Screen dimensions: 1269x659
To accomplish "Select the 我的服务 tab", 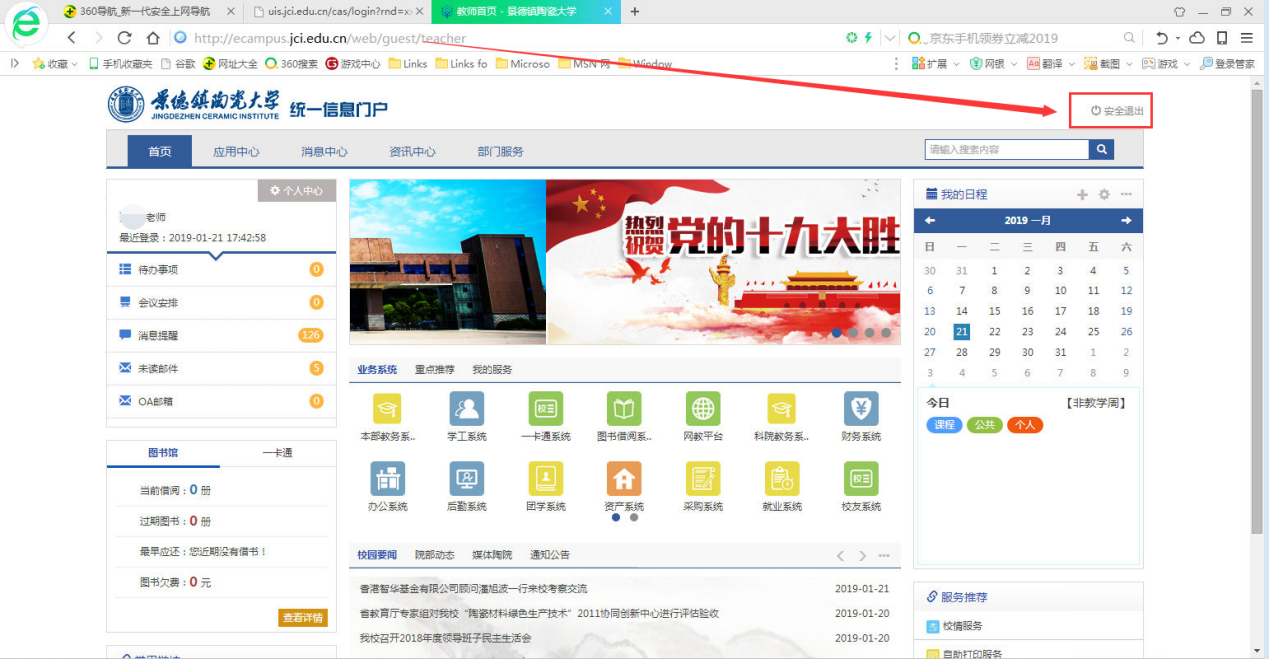I will pyautogui.click(x=492, y=370).
